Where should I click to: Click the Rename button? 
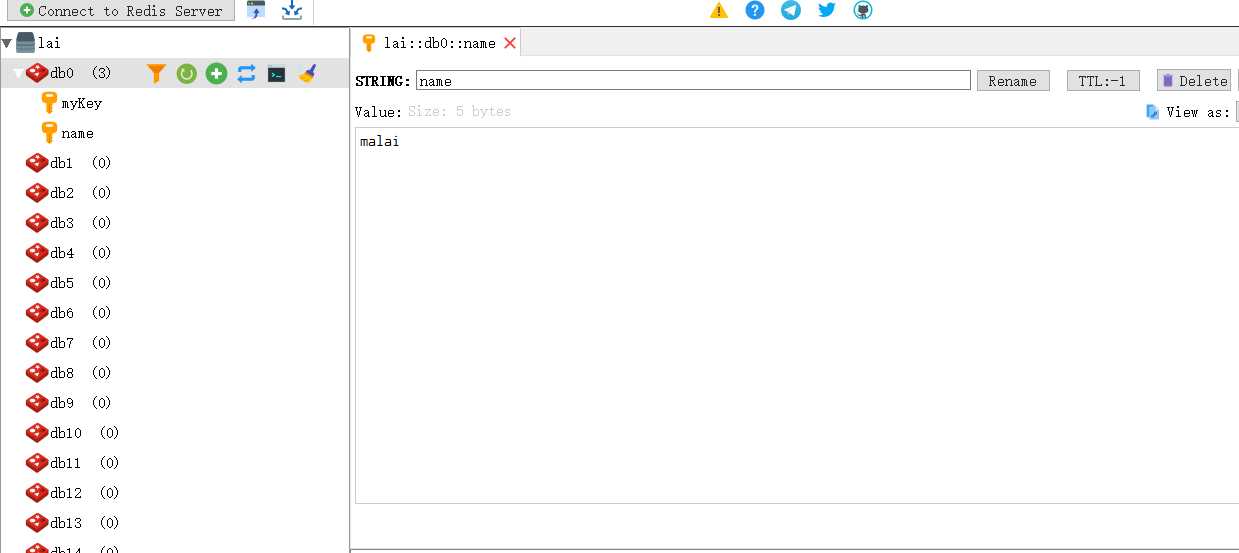[1013, 81]
